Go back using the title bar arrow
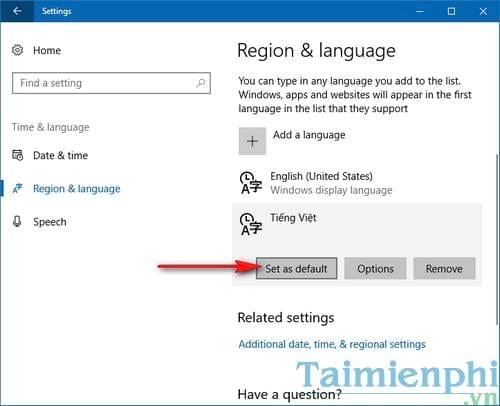This screenshot has width=500, height=406. point(17,11)
